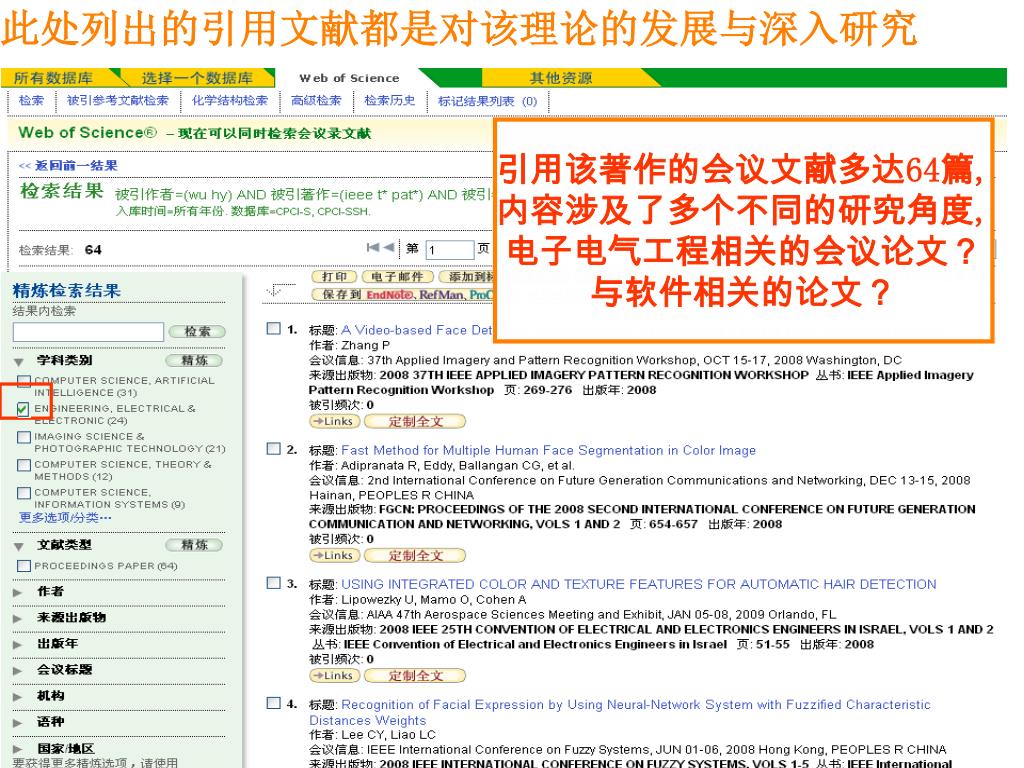Click the 结果内检索 search text box
The height and width of the screenshot is (768, 1024).
(x=88, y=332)
